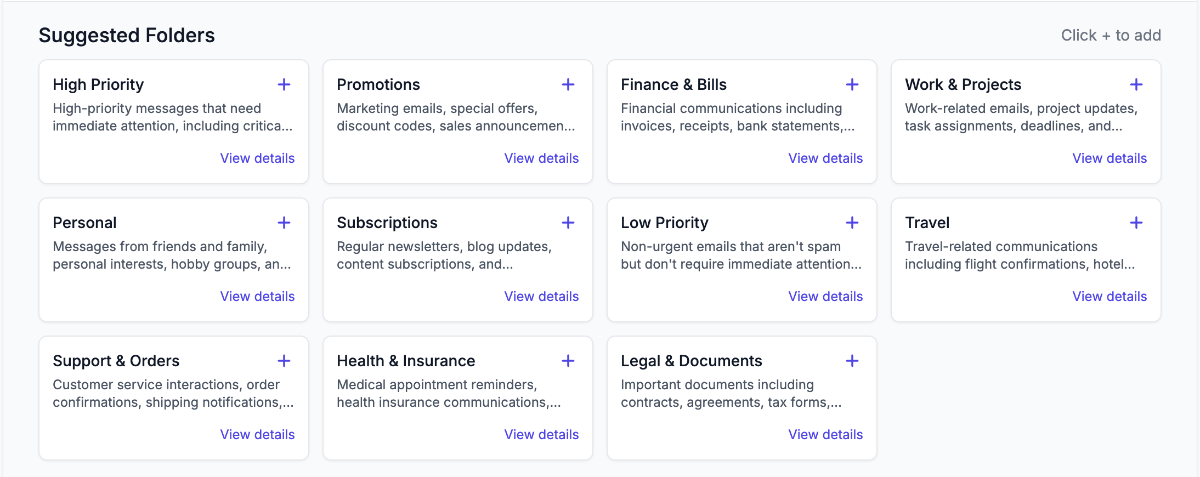The height and width of the screenshot is (477, 1200).
Task: Add Work & Projects folder via plus
Action: (1136, 85)
